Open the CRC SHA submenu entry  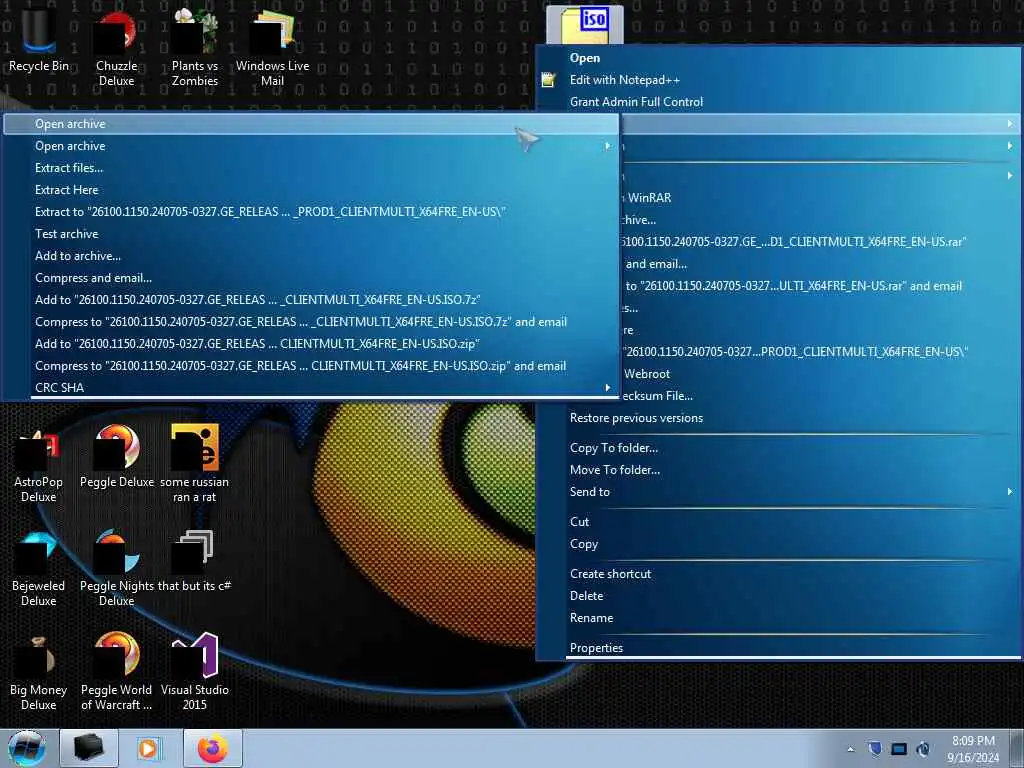click(311, 387)
